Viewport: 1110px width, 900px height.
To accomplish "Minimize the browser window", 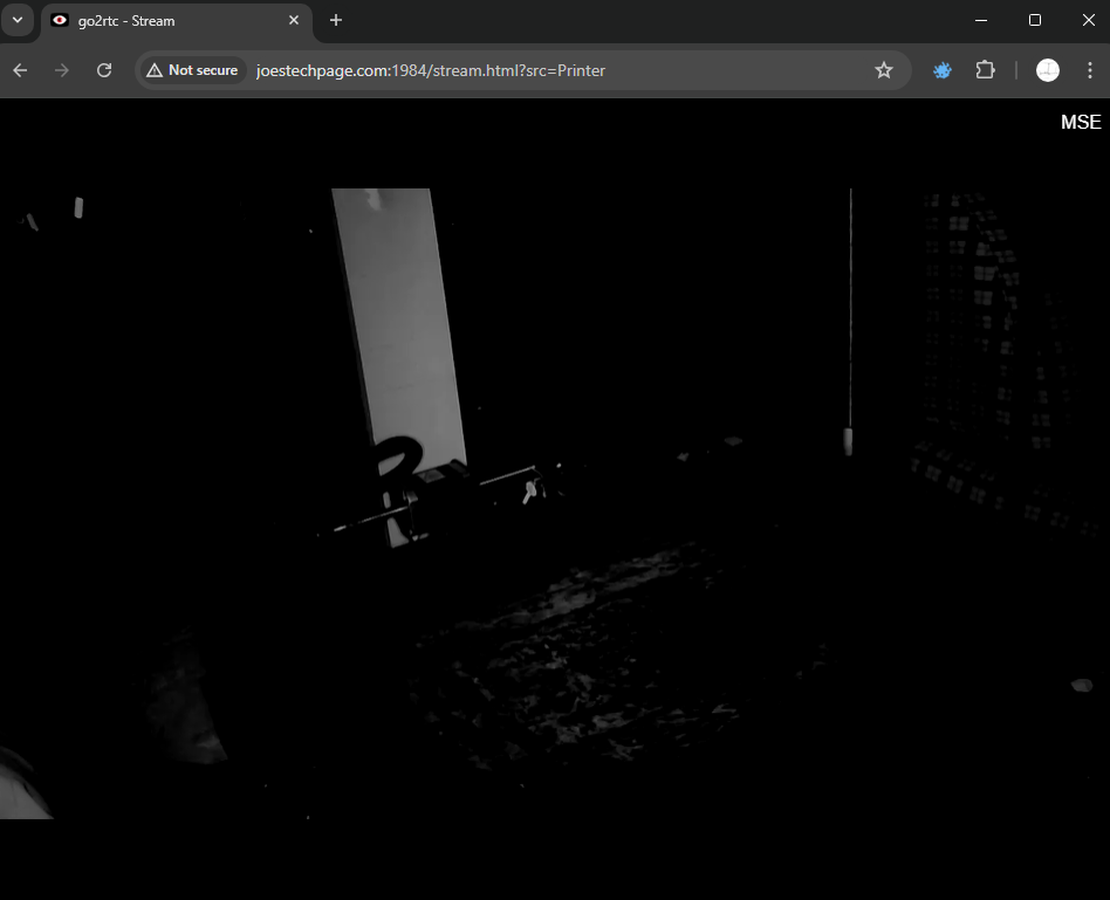I will (x=981, y=20).
